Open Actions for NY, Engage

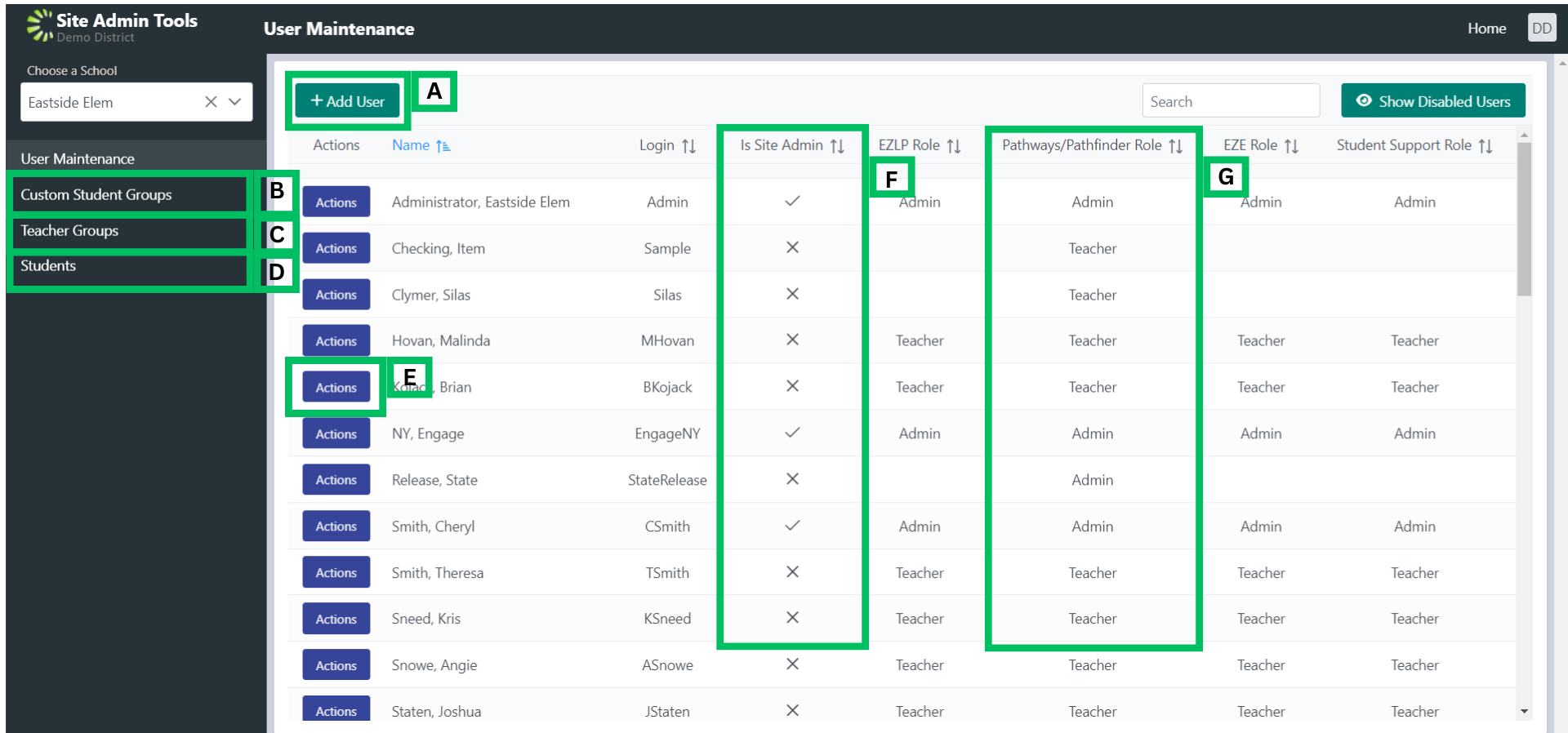coord(336,433)
